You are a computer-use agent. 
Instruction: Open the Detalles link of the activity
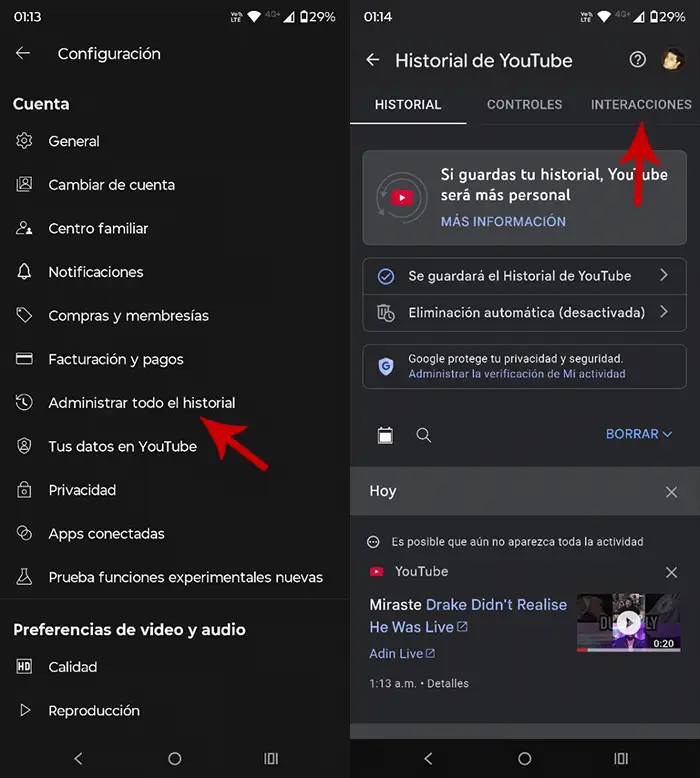pos(447,684)
